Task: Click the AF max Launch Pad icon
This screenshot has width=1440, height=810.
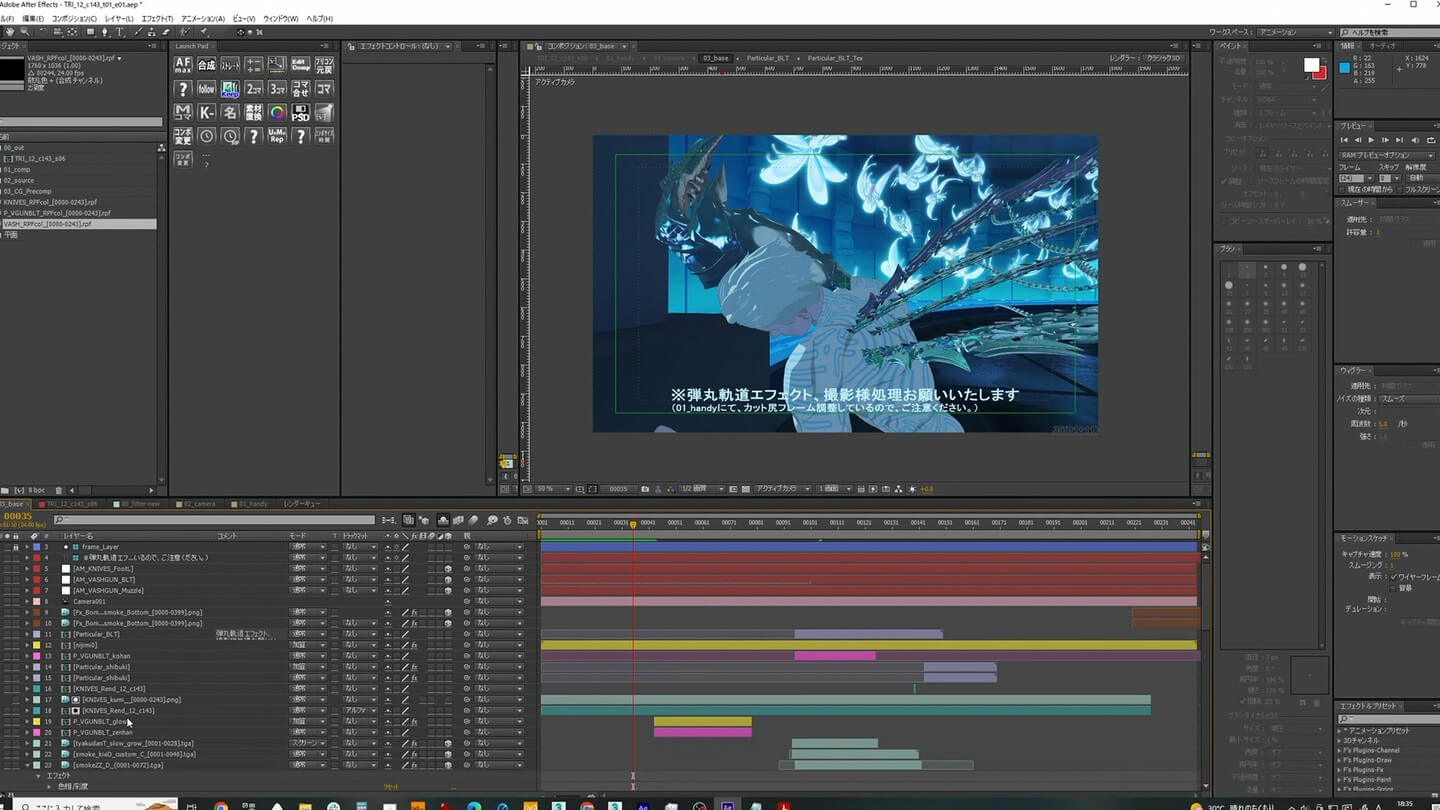Action: [183, 64]
